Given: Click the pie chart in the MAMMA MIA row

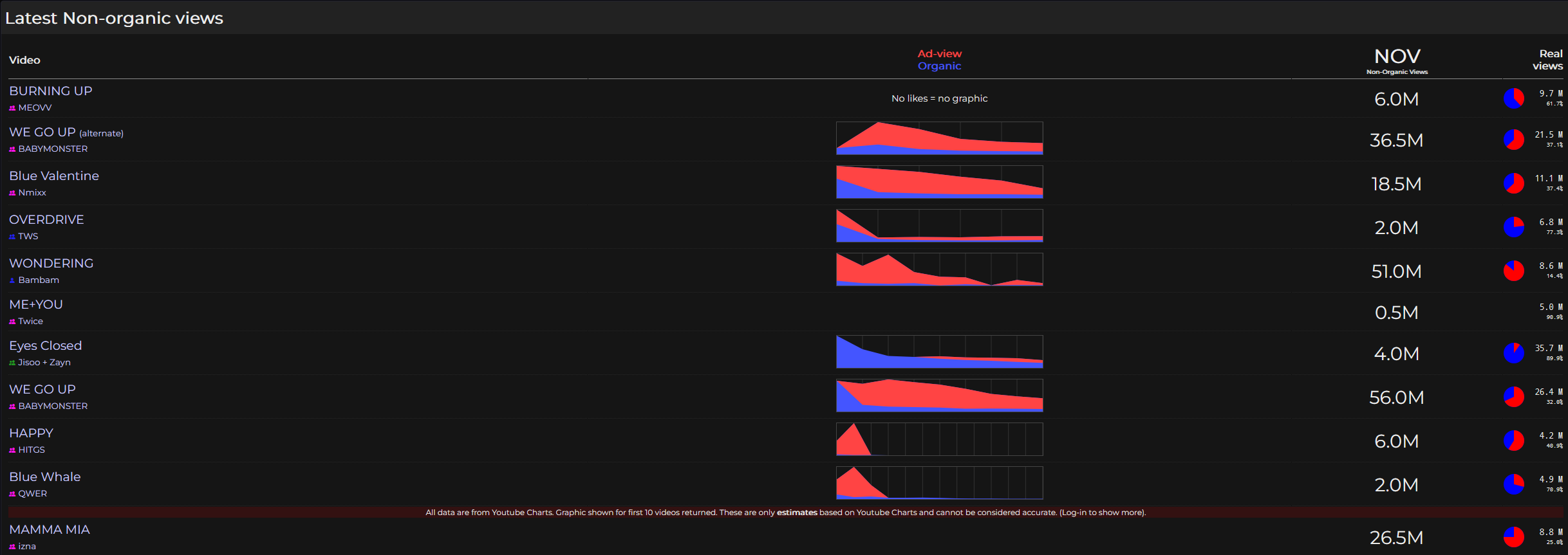Looking at the screenshot, I should (x=1514, y=537).
